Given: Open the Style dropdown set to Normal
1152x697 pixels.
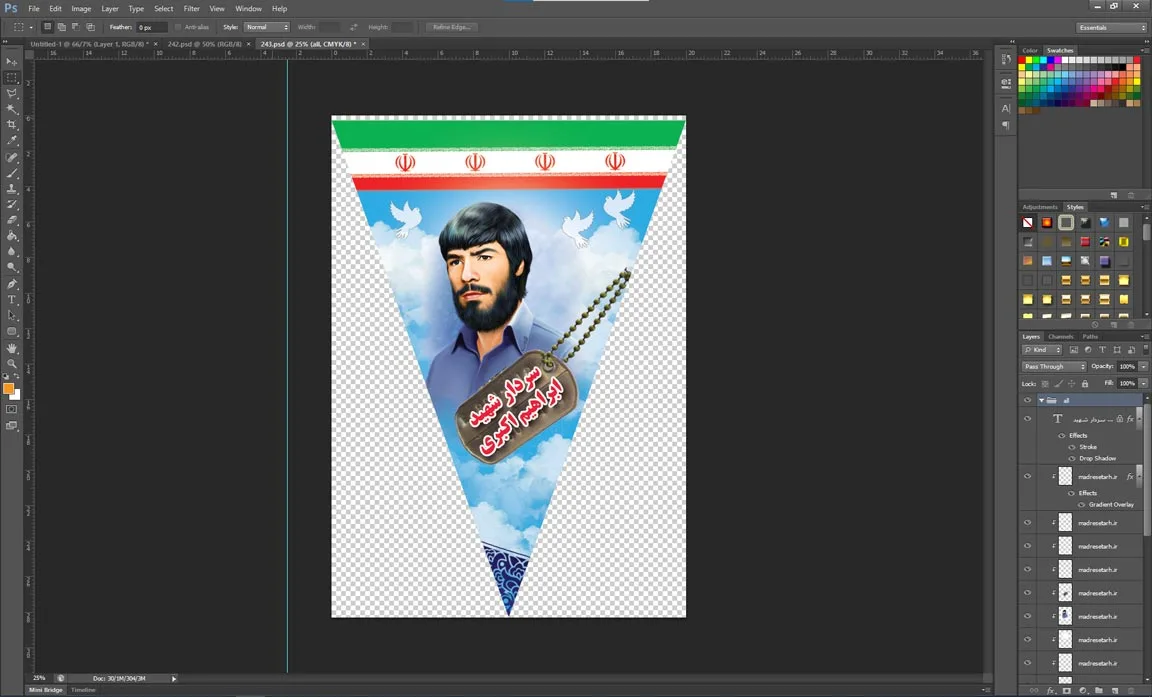Looking at the screenshot, I should (267, 27).
